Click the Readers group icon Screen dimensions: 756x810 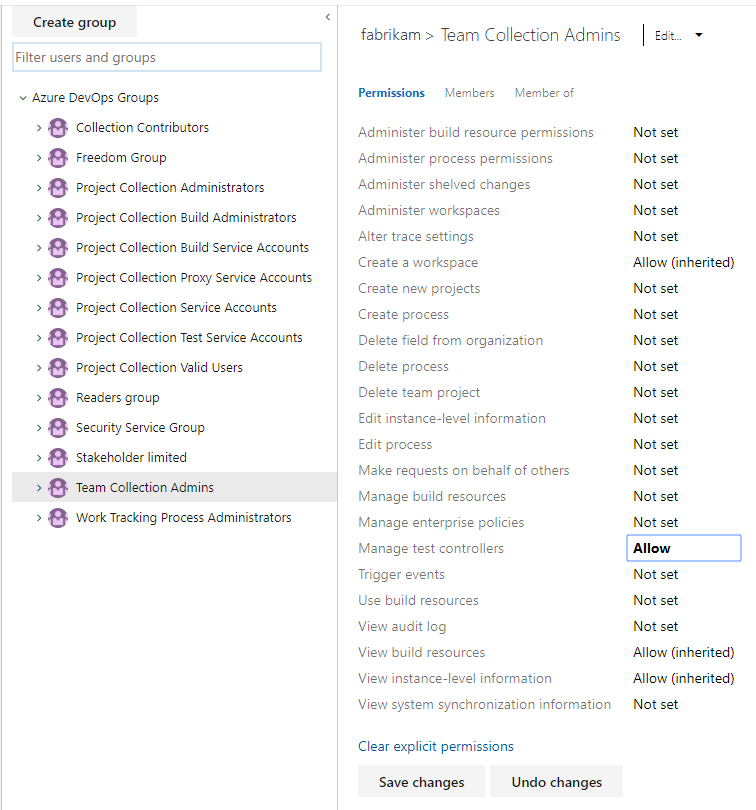tap(57, 397)
